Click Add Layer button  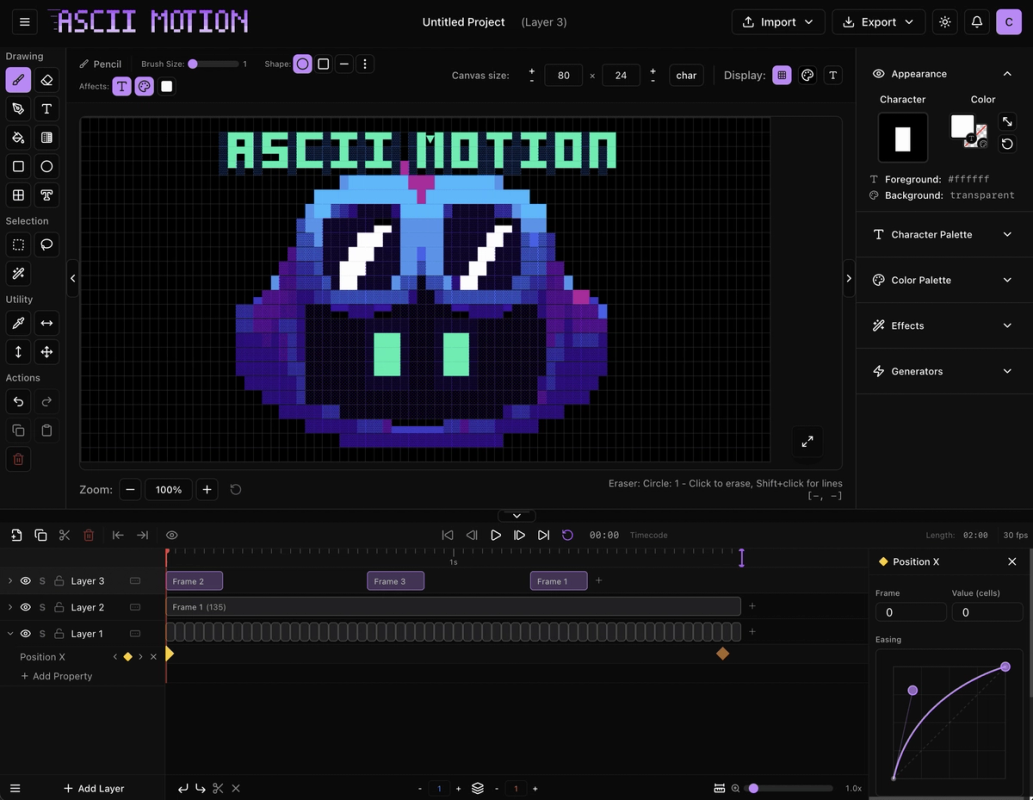pyautogui.click(x=94, y=788)
